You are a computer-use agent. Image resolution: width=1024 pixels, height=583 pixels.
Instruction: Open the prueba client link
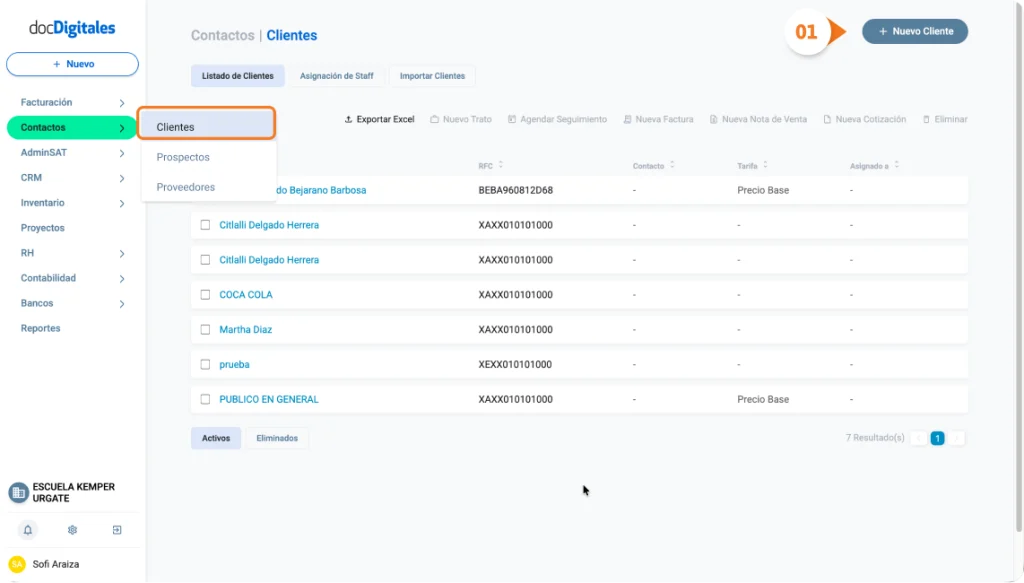[234, 364]
